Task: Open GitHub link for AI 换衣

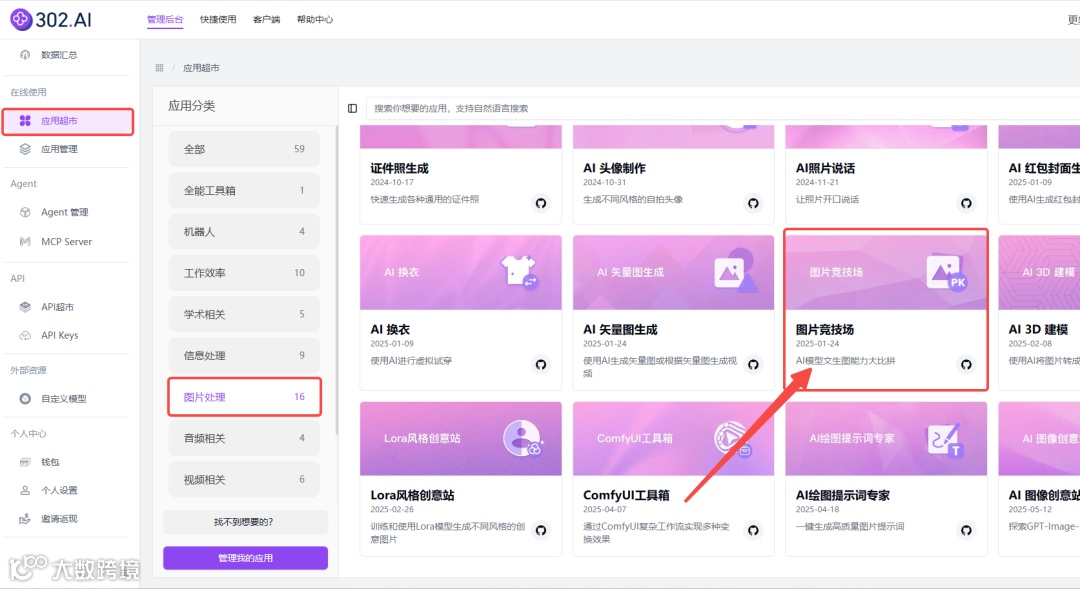Action: (x=541, y=364)
